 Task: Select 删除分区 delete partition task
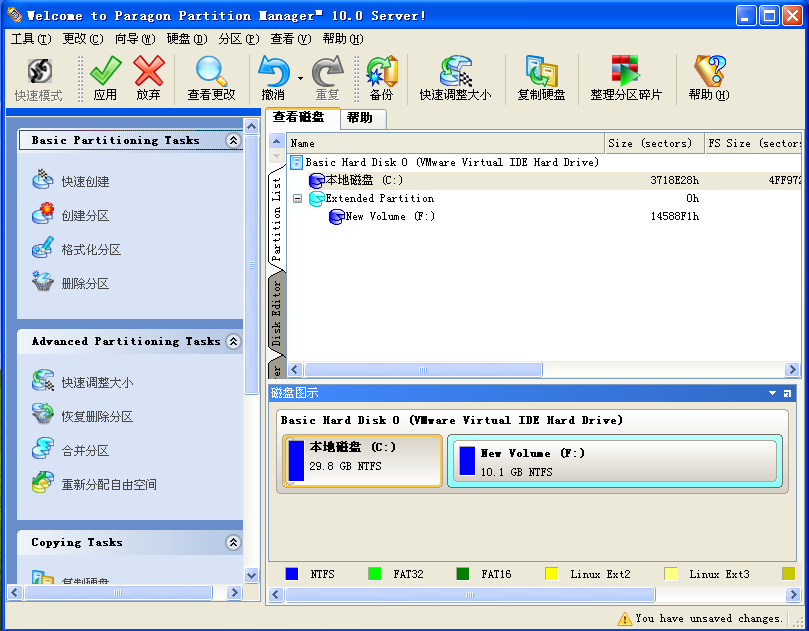click(71, 283)
